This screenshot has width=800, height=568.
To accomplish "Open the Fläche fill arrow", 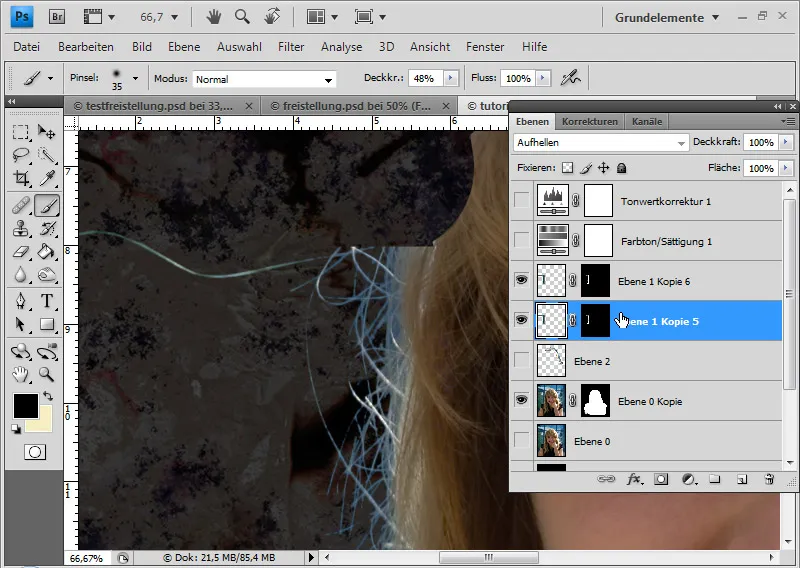I will [786, 168].
